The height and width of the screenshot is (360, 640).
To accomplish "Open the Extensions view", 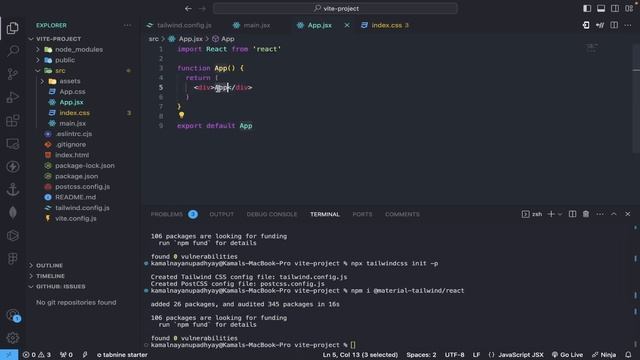I will click(x=13, y=120).
